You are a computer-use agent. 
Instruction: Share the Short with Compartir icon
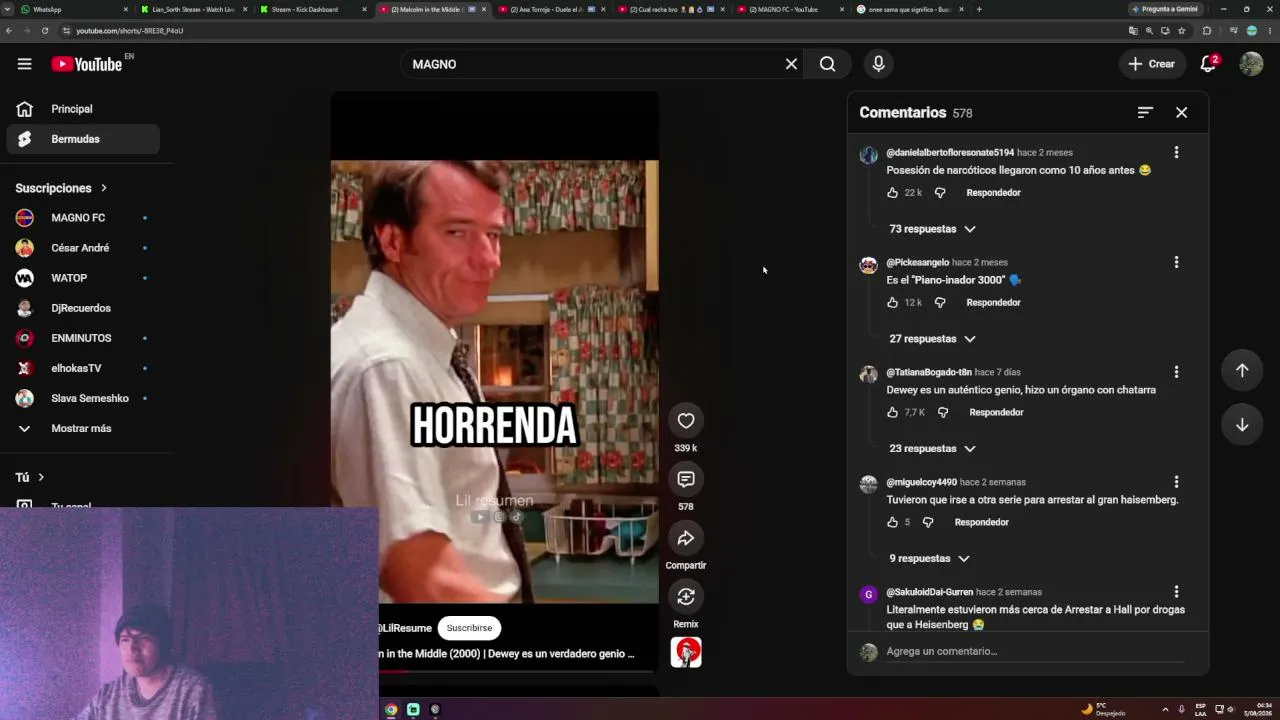tap(686, 538)
